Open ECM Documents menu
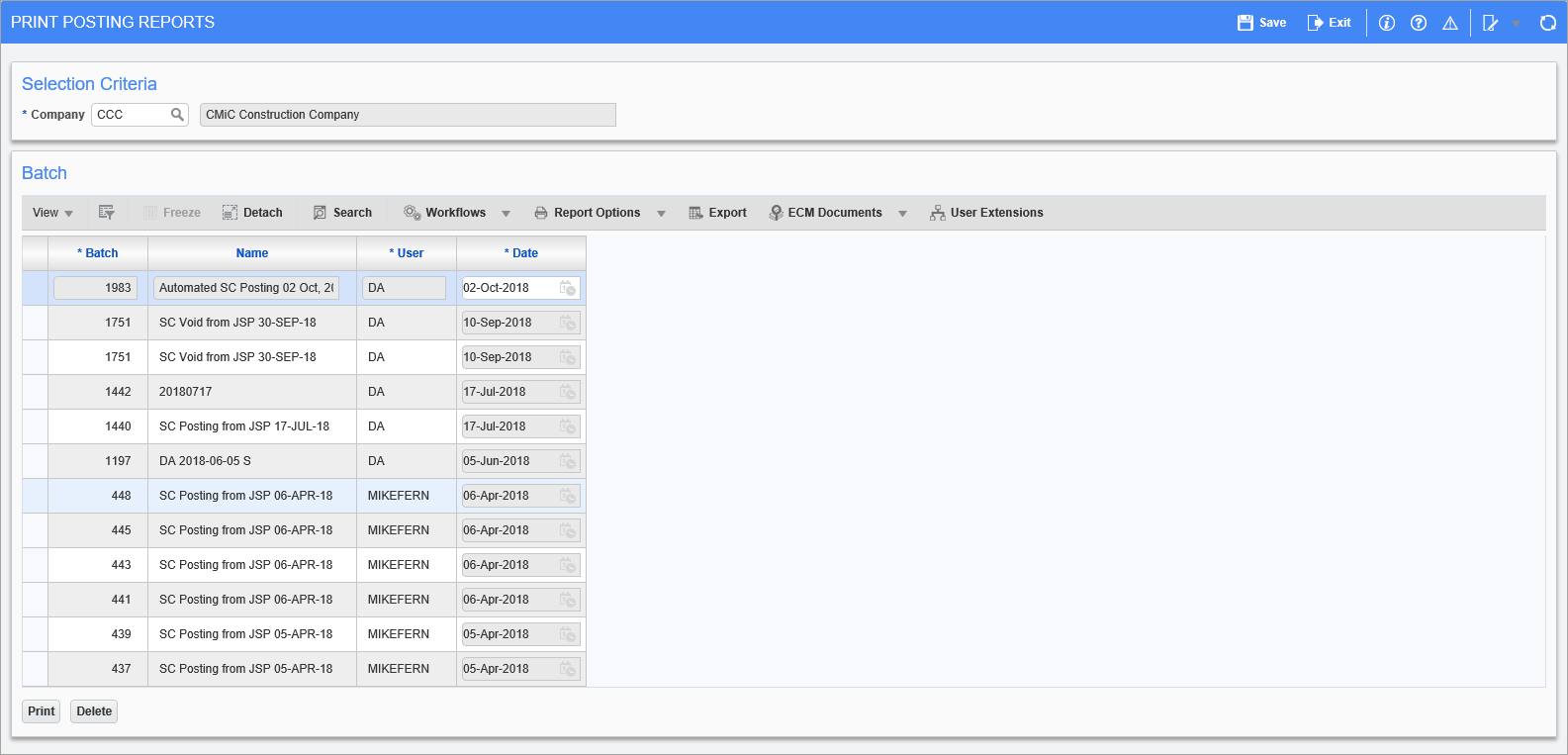This screenshot has height=755, width=1568. tap(825, 213)
